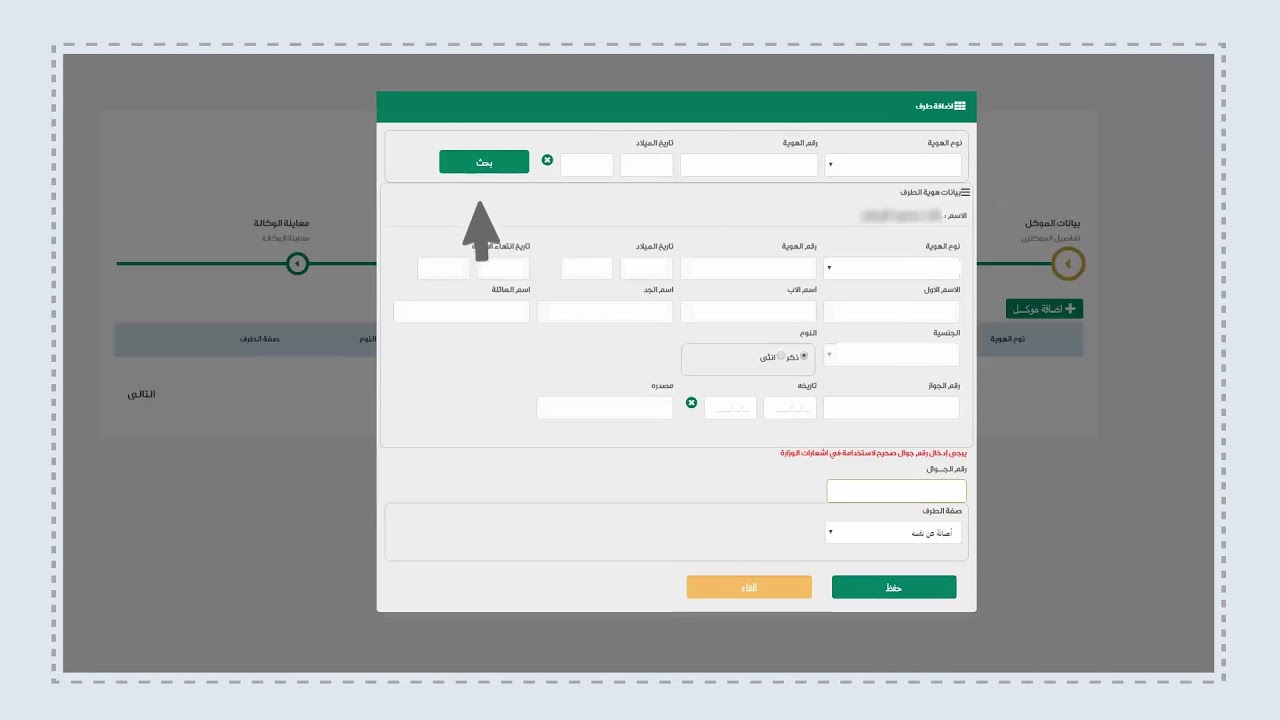Click the green clear icon beside passport date

[x=691, y=402]
